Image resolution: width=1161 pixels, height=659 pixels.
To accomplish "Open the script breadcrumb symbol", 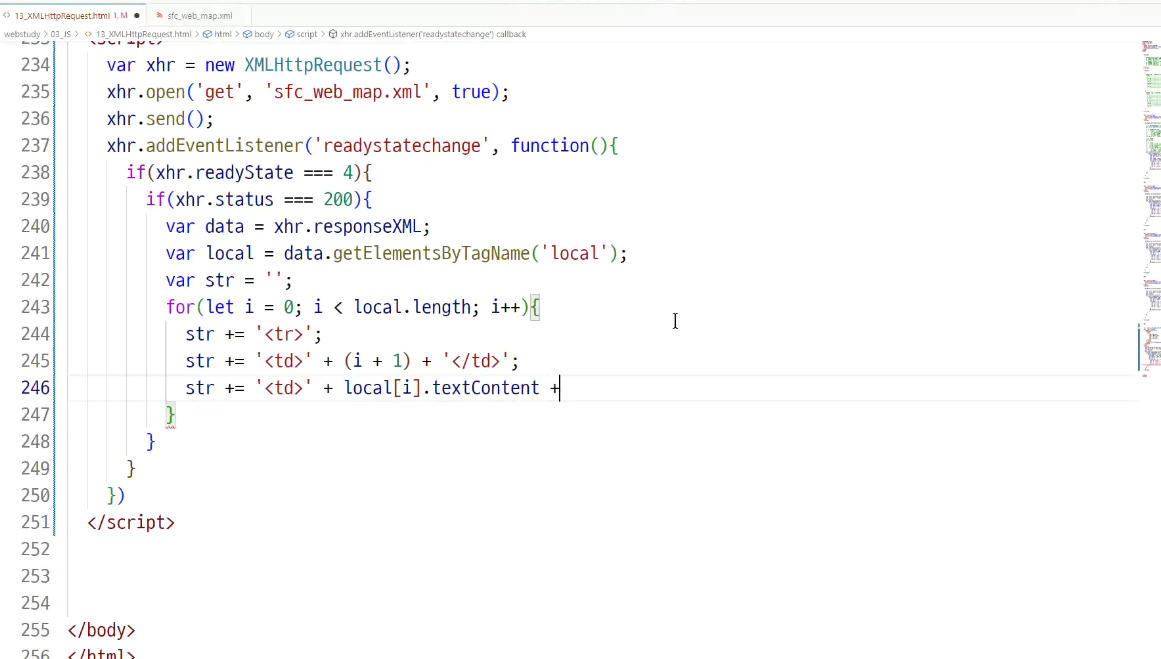I will click(307, 34).
